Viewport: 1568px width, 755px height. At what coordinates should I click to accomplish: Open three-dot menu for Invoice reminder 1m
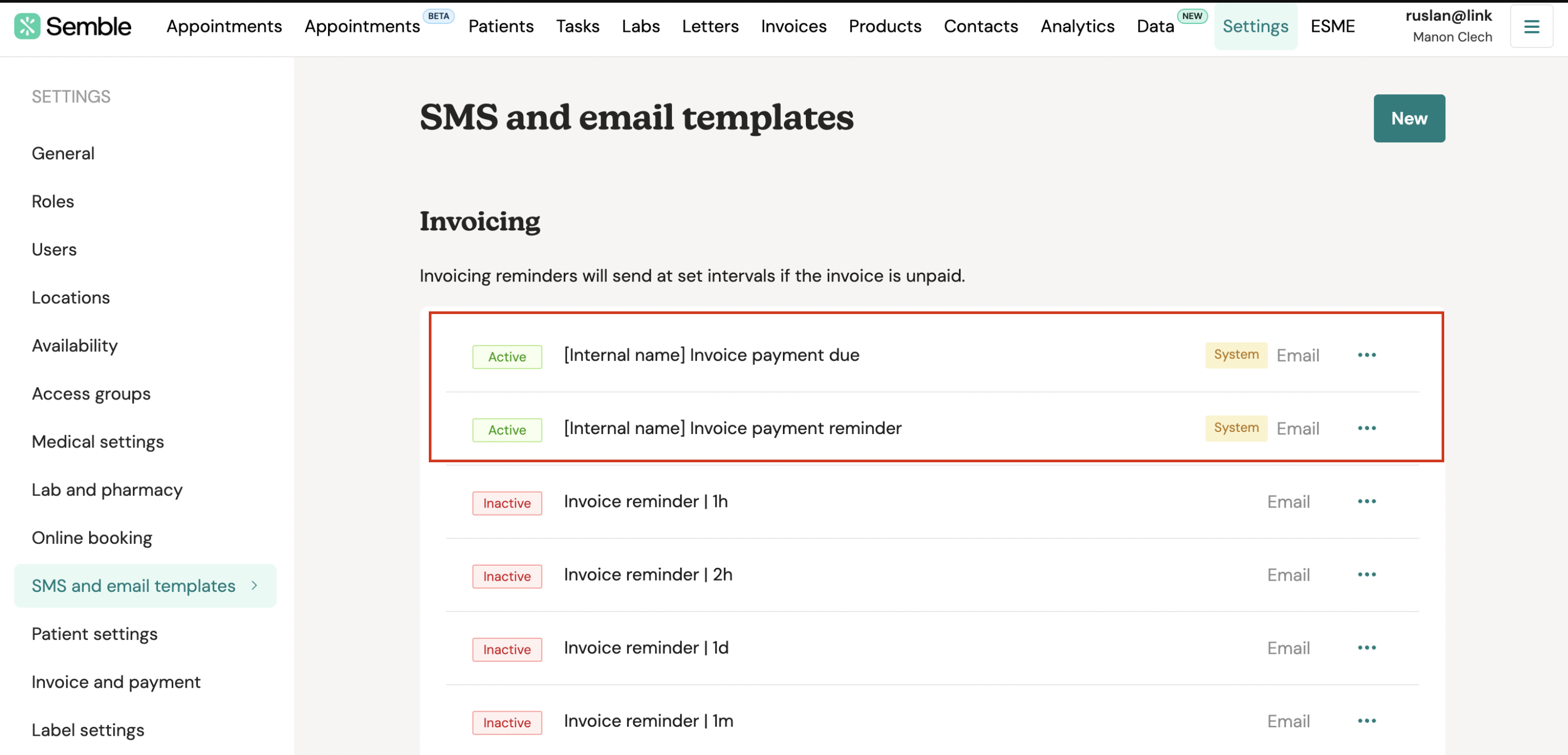[1366, 721]
